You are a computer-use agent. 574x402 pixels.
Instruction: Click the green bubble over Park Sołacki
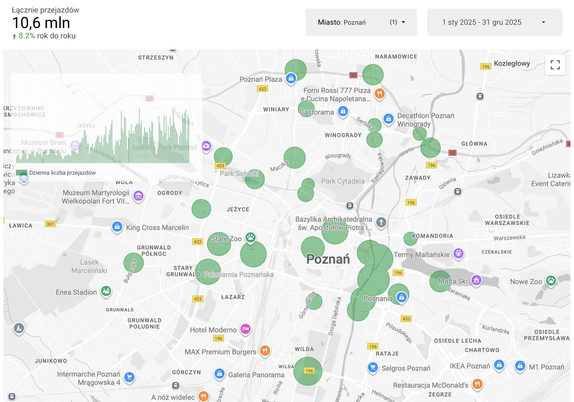click(254, 179)
